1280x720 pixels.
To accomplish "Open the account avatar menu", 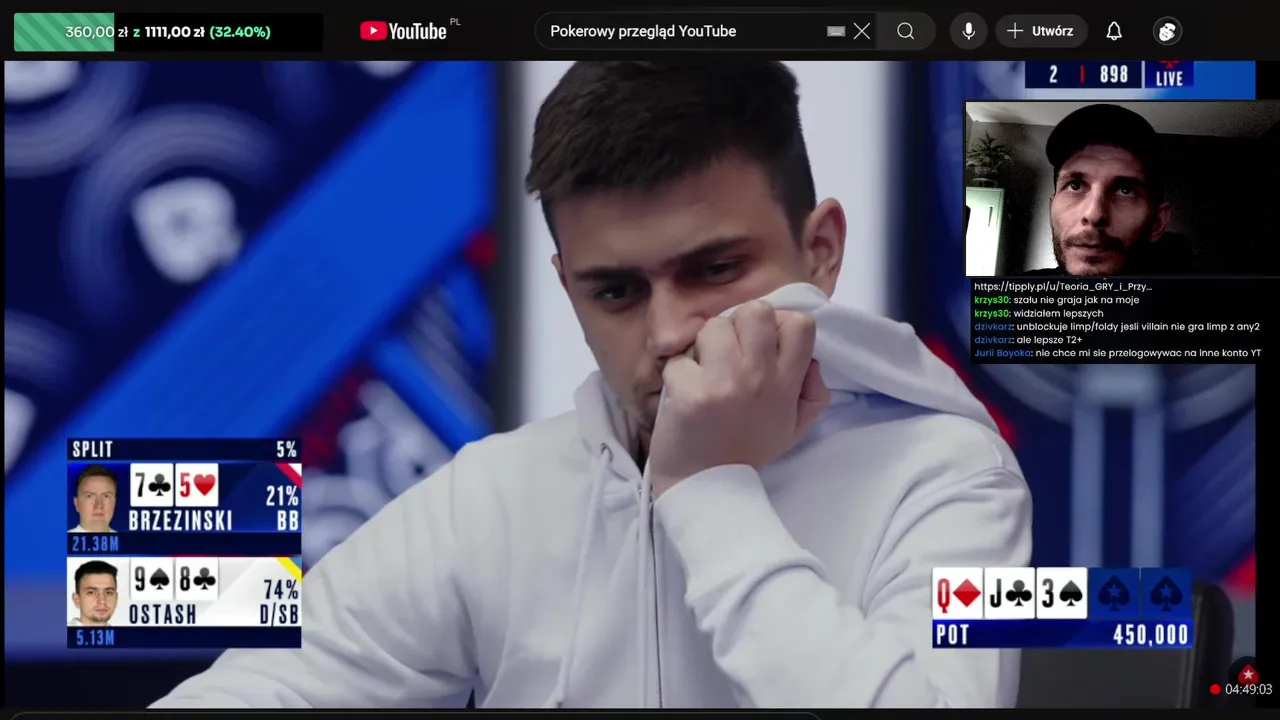I will click(x=1167, y=31).
